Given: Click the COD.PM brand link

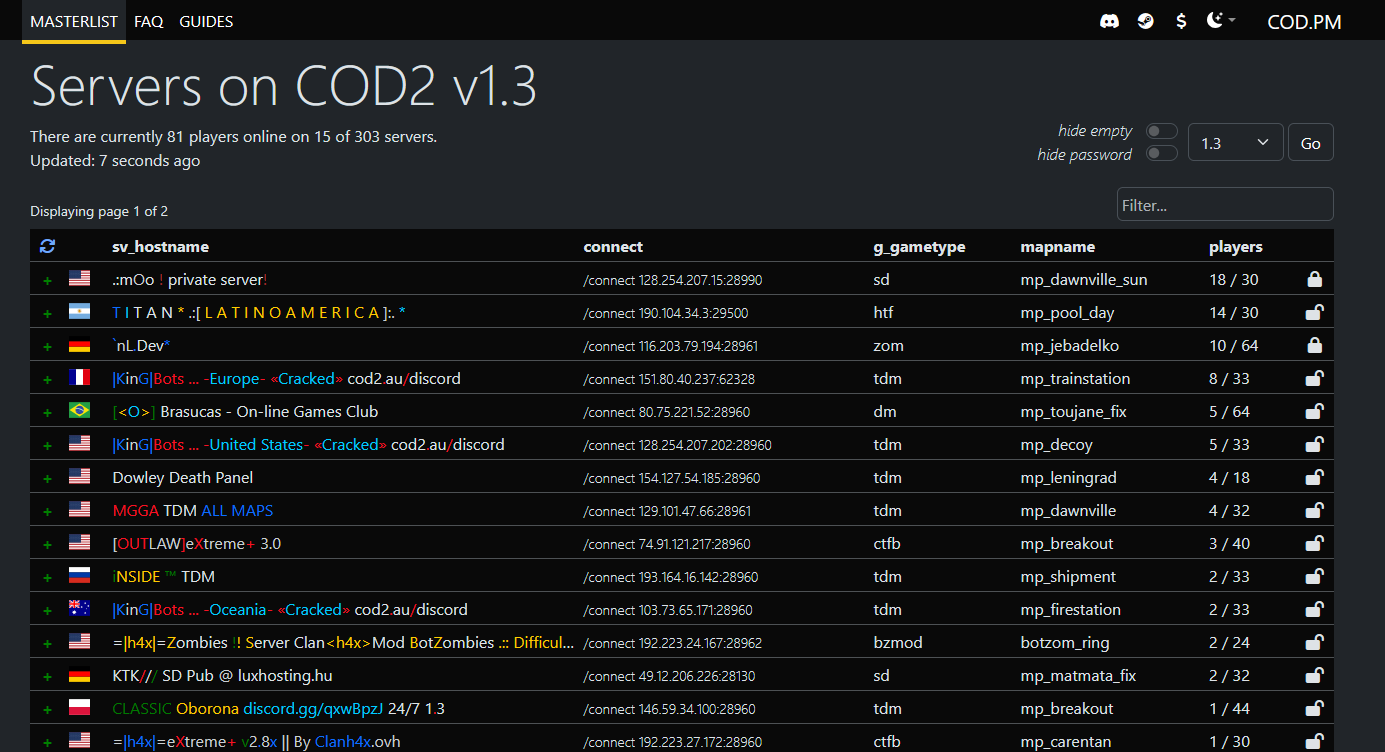Looking at the screenshot, I should 1305,21.
